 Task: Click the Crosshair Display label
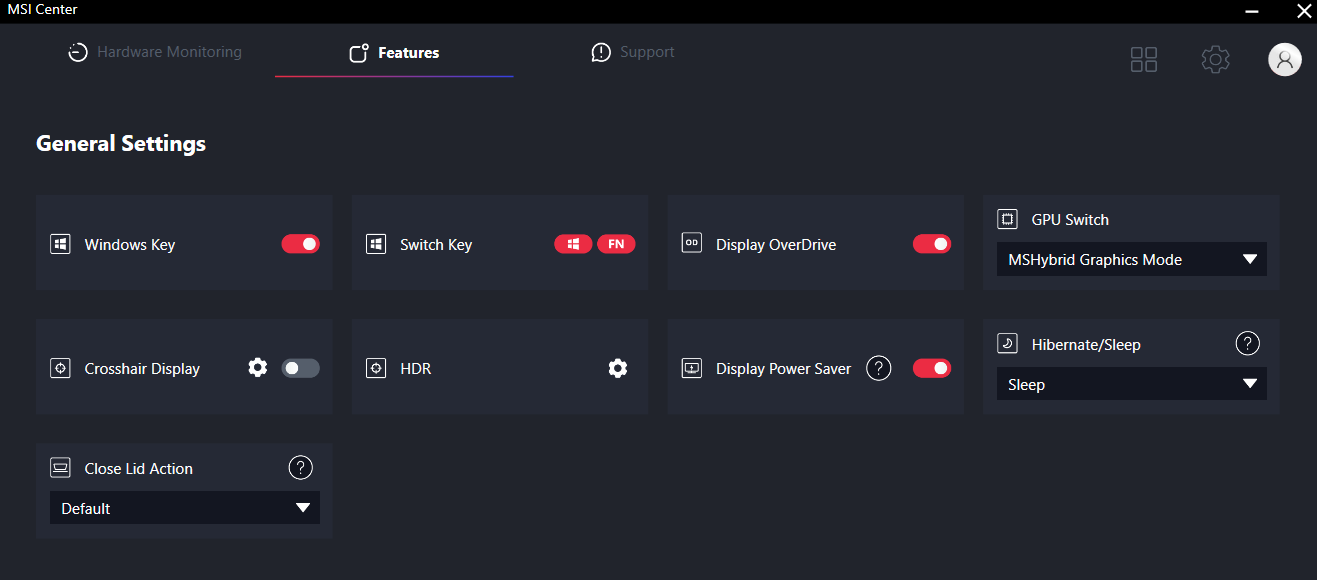point(142,368)
